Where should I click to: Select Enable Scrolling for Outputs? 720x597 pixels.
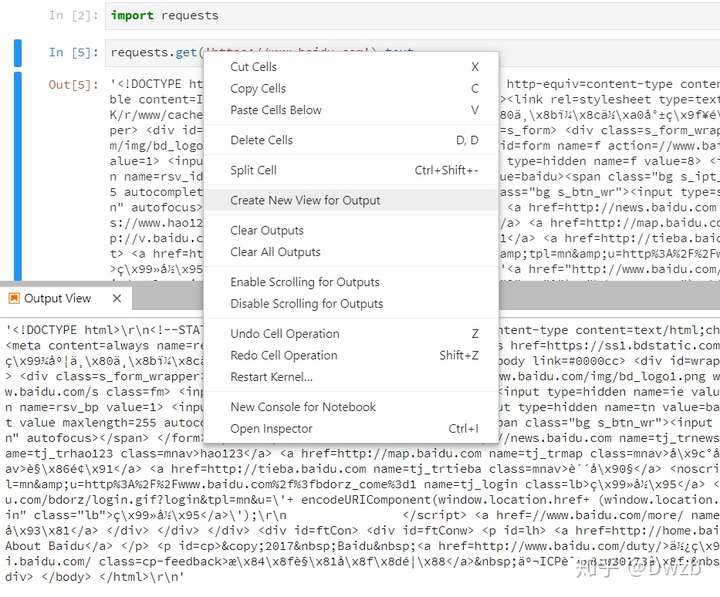(351, 282)
